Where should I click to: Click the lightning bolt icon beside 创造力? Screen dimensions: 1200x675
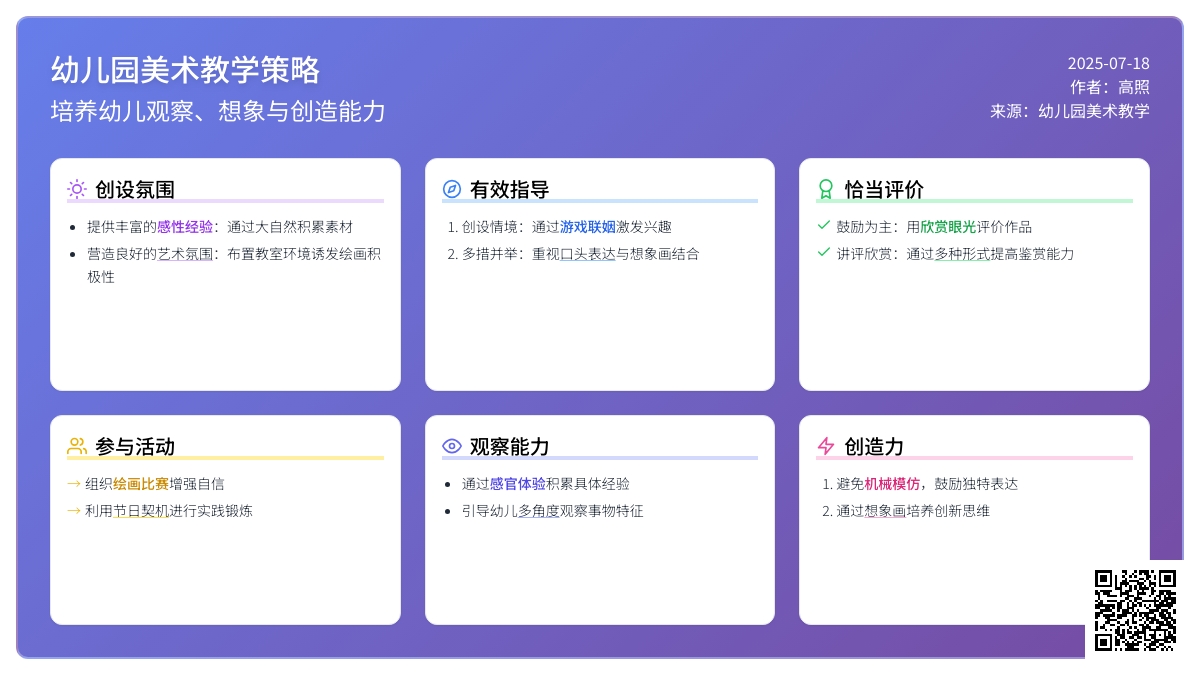(826, 446)
